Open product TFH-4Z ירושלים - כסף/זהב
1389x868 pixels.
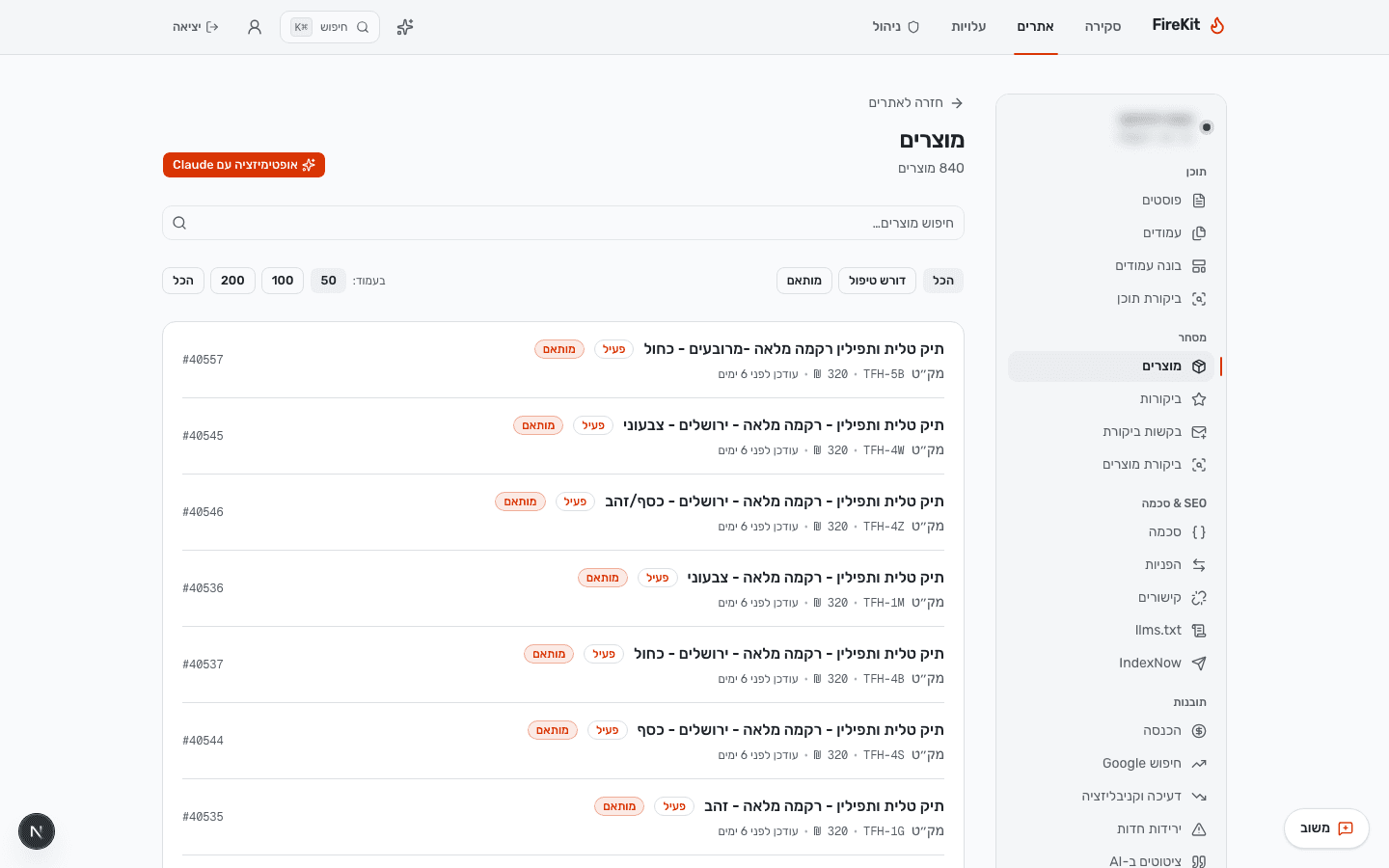pyautogui.click(x=563, y=512)
